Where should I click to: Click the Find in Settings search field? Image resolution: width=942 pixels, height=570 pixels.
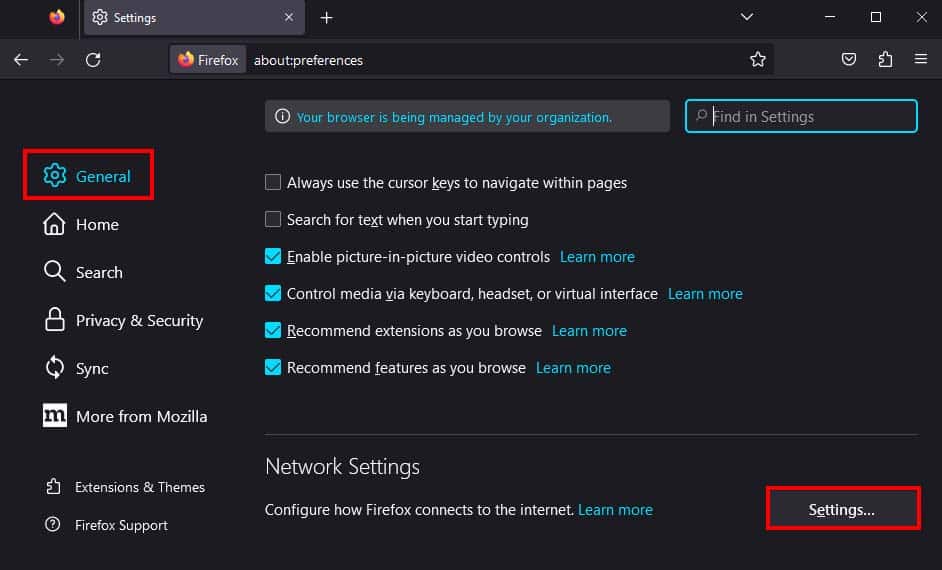801,116
